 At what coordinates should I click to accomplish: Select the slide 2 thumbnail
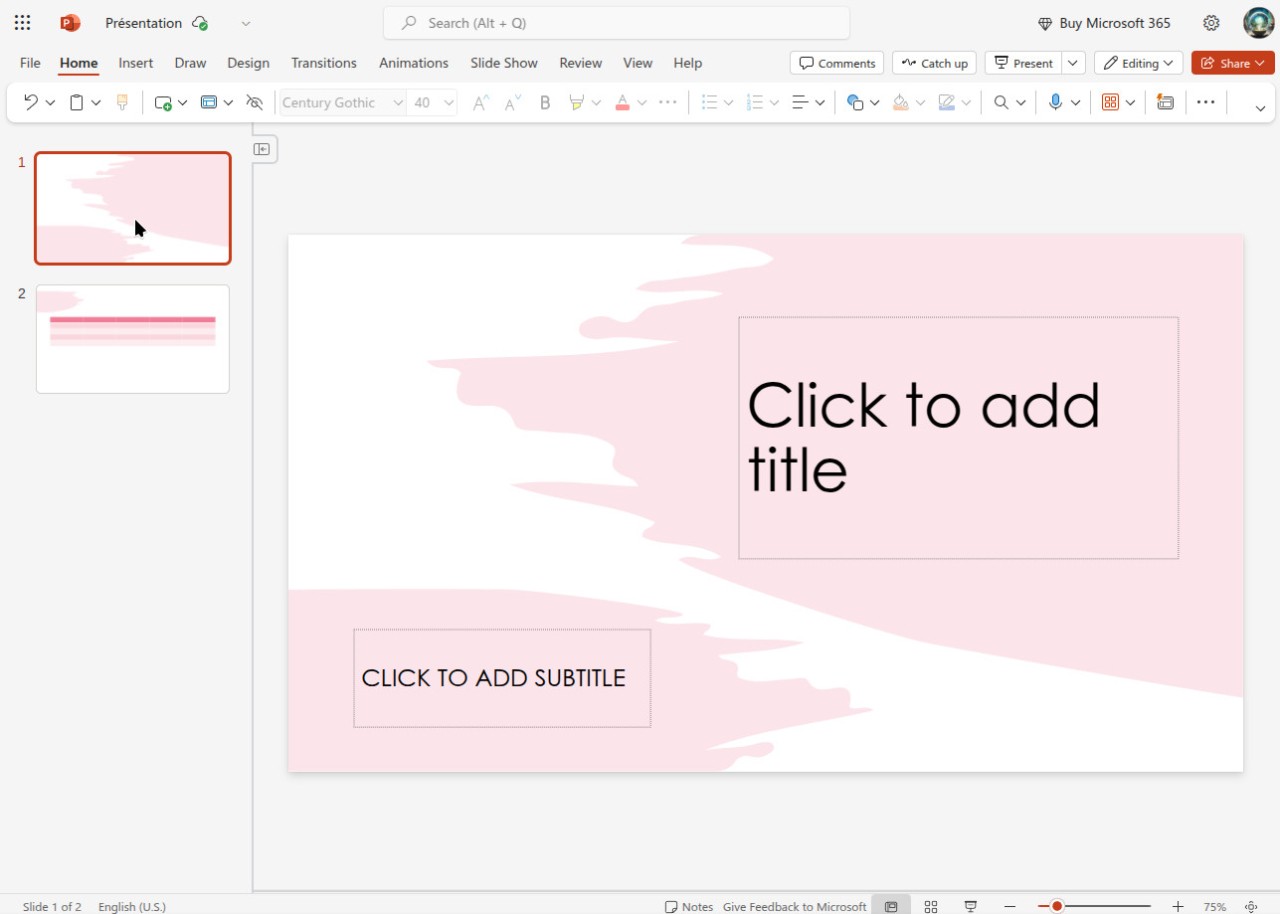click(x=133, y=339)
